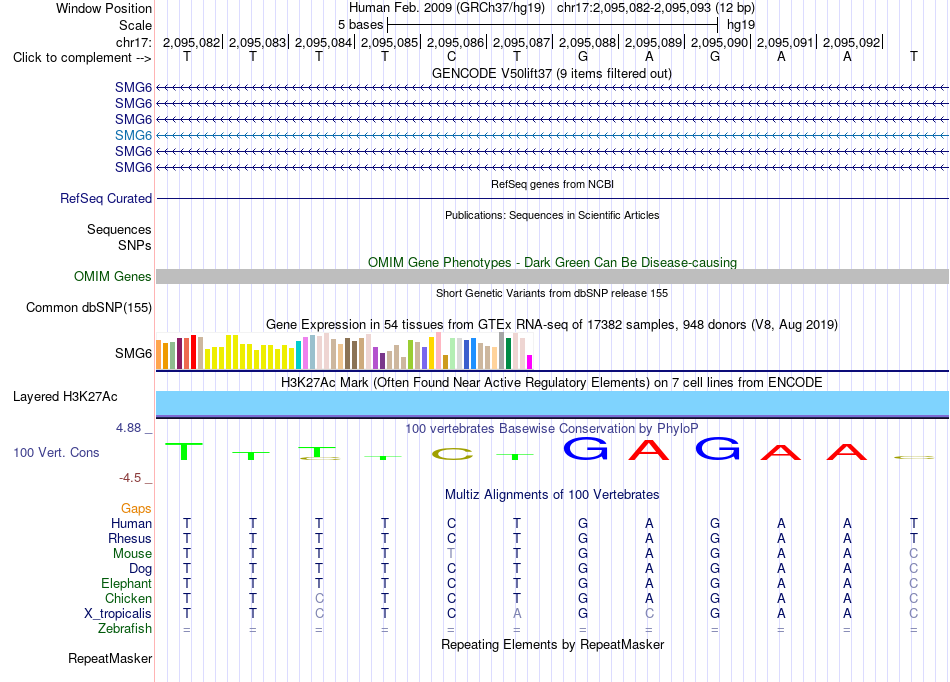Viewport: 950px width, 682px height.
Task: Click the '5 bases' scale bar label
Action: [x=360, y=25]
